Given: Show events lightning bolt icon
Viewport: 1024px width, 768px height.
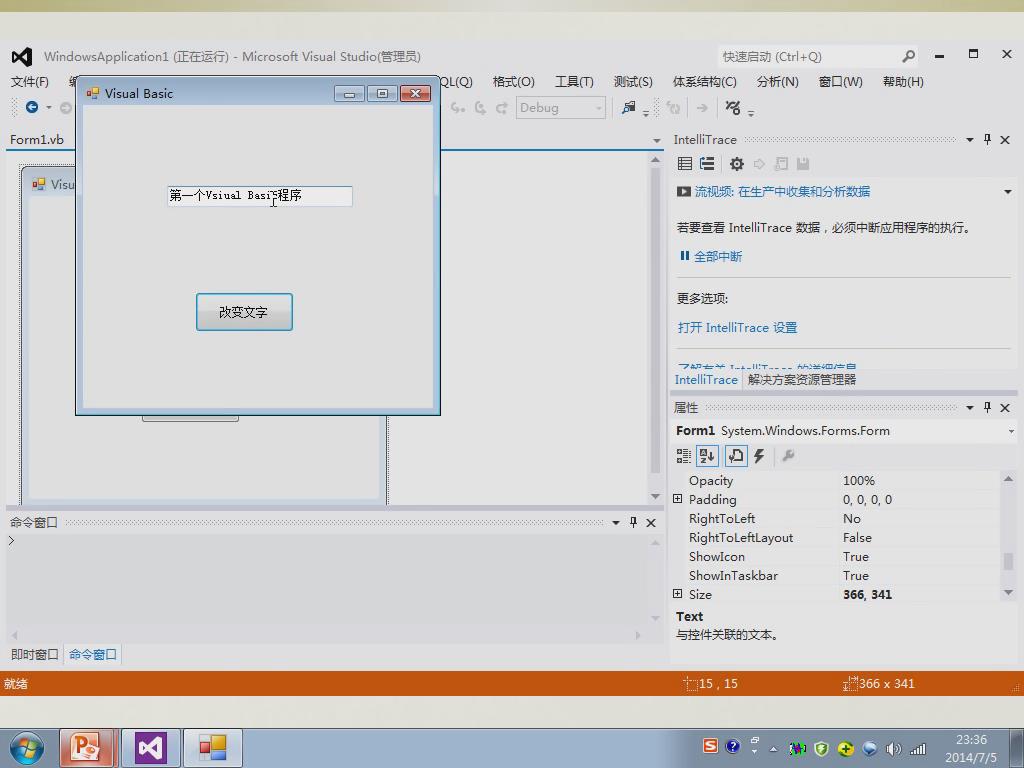Looking at the screenshot, I should tap(759, 456).
